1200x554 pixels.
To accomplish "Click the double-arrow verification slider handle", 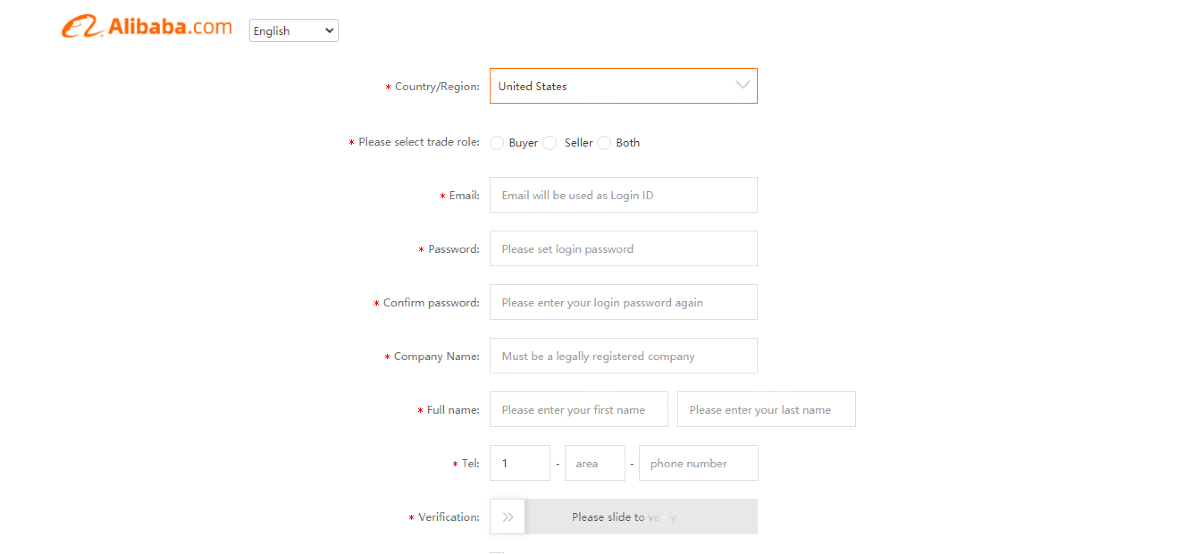I will (x=508, y=517).
